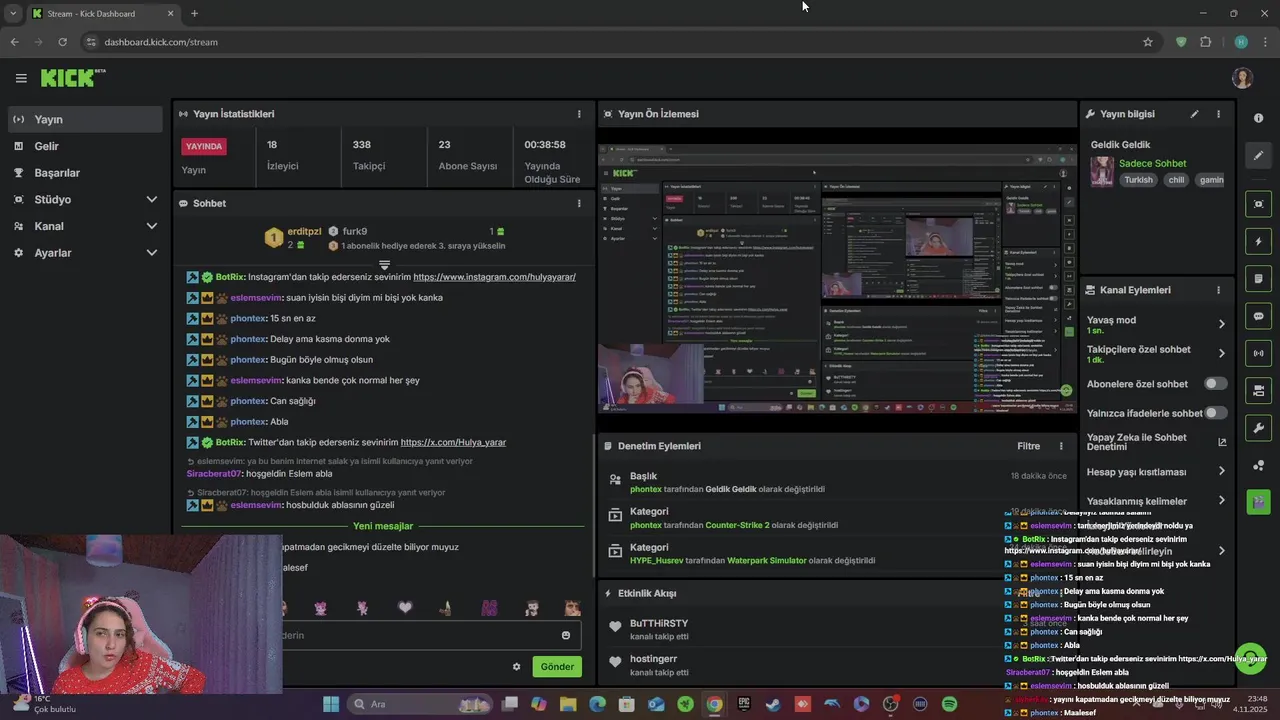Edit stream info with pencil icon in Yayın bilgisi
This screenshot has width=1280, height=720.
click(x=1194, y=114)
